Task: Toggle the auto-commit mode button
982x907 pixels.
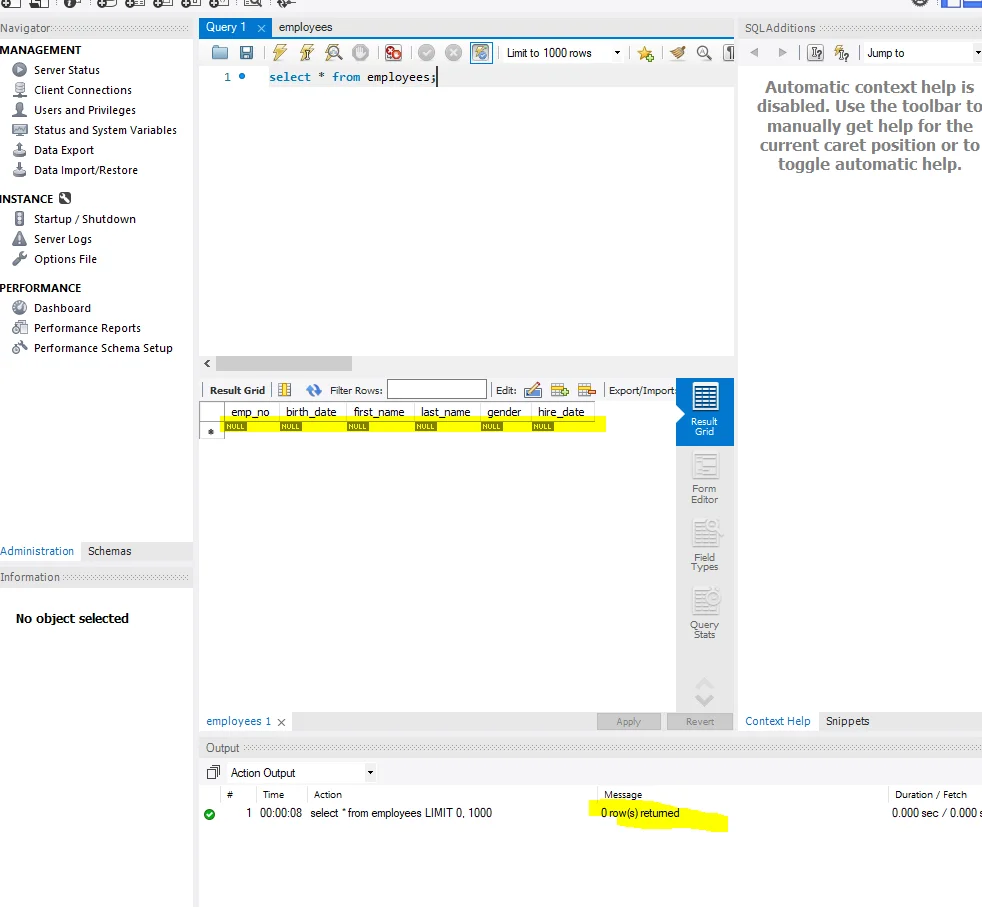Action: point(480,53)
